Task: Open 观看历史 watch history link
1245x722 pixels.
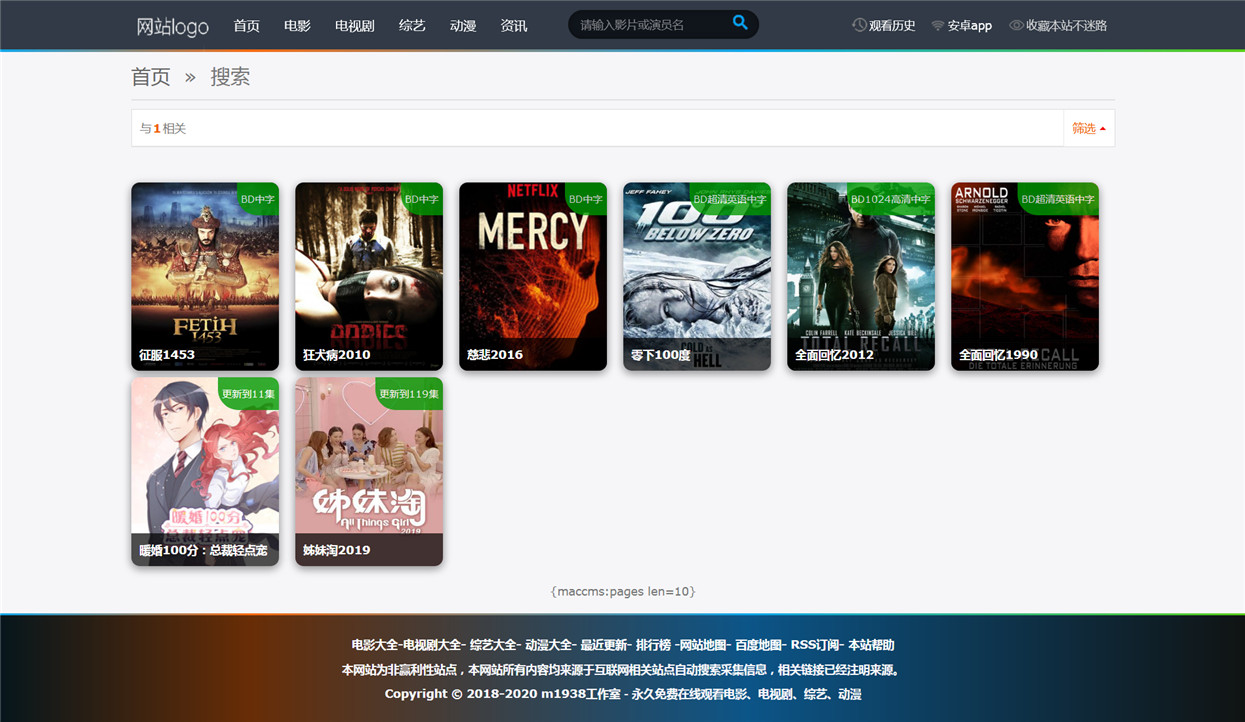Action: point(892,26)
